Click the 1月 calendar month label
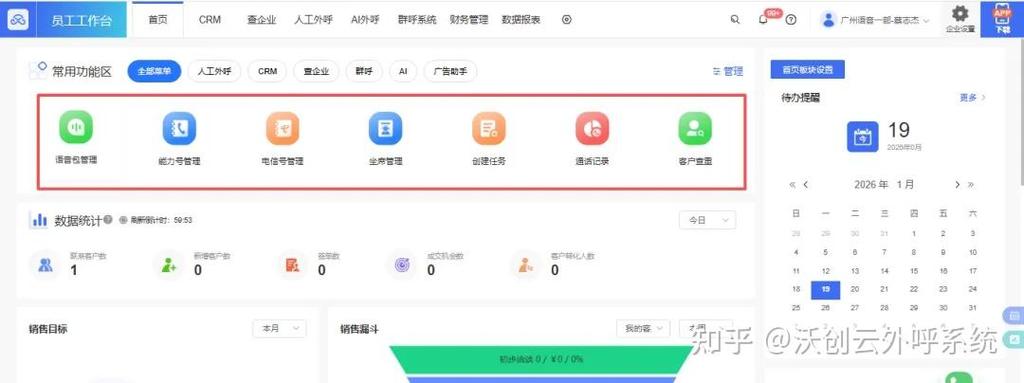The height and width of the screenshot is (383, 1024). tap(905, 185)
